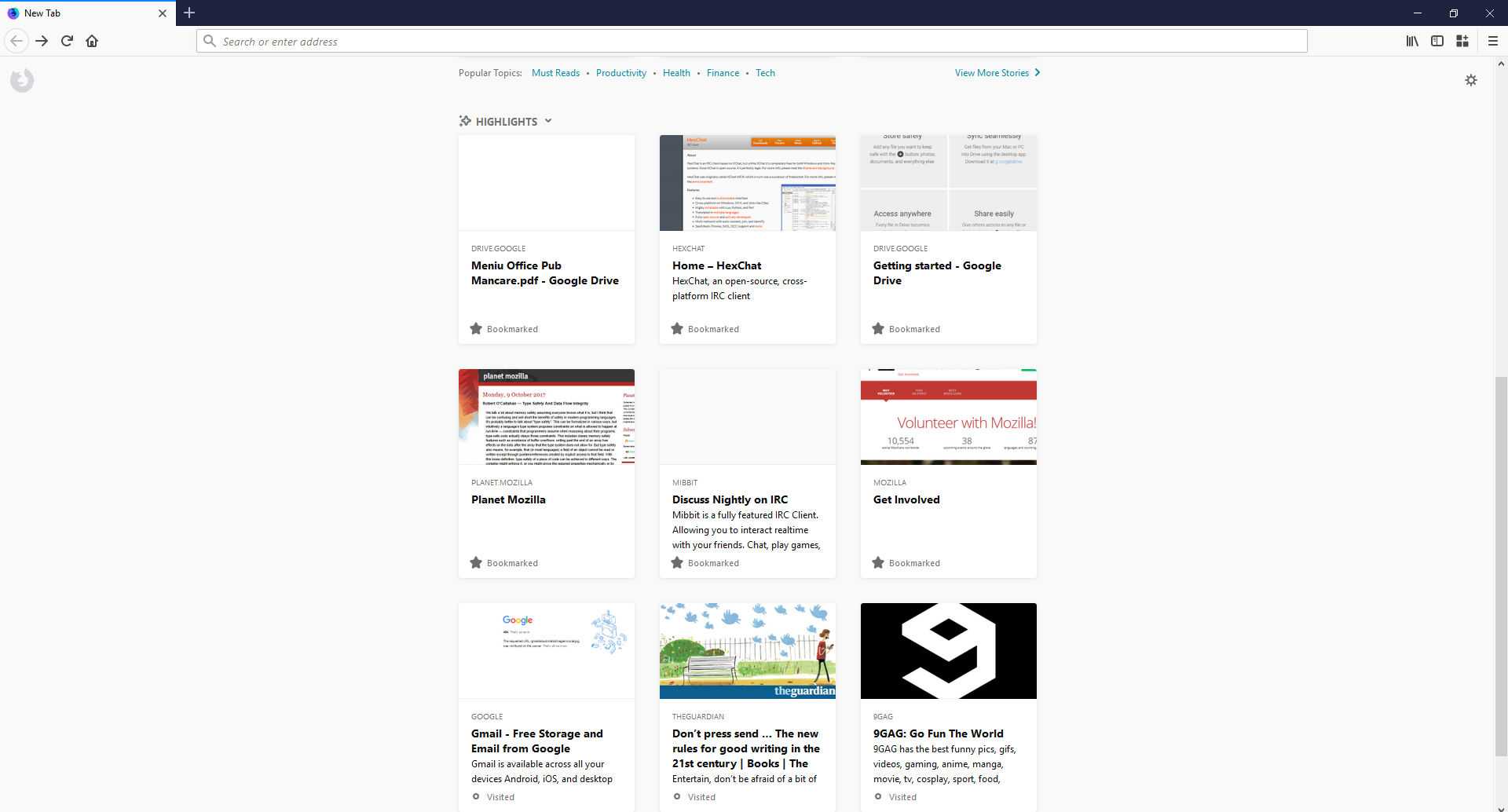Open the 9GAG logo thumbnail
The width and height of the screenshot is (1508, 812).
949,651
